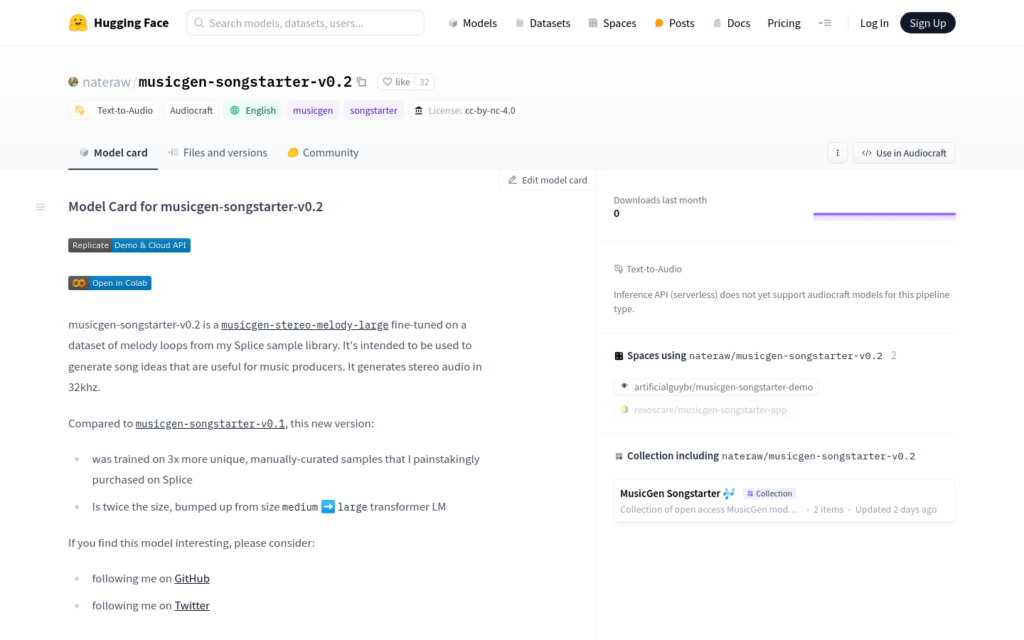The height and width of the screenshot is (640, 1024).
Task: Open the Models page
Action: pyautogui.click(x=472, y=23)
